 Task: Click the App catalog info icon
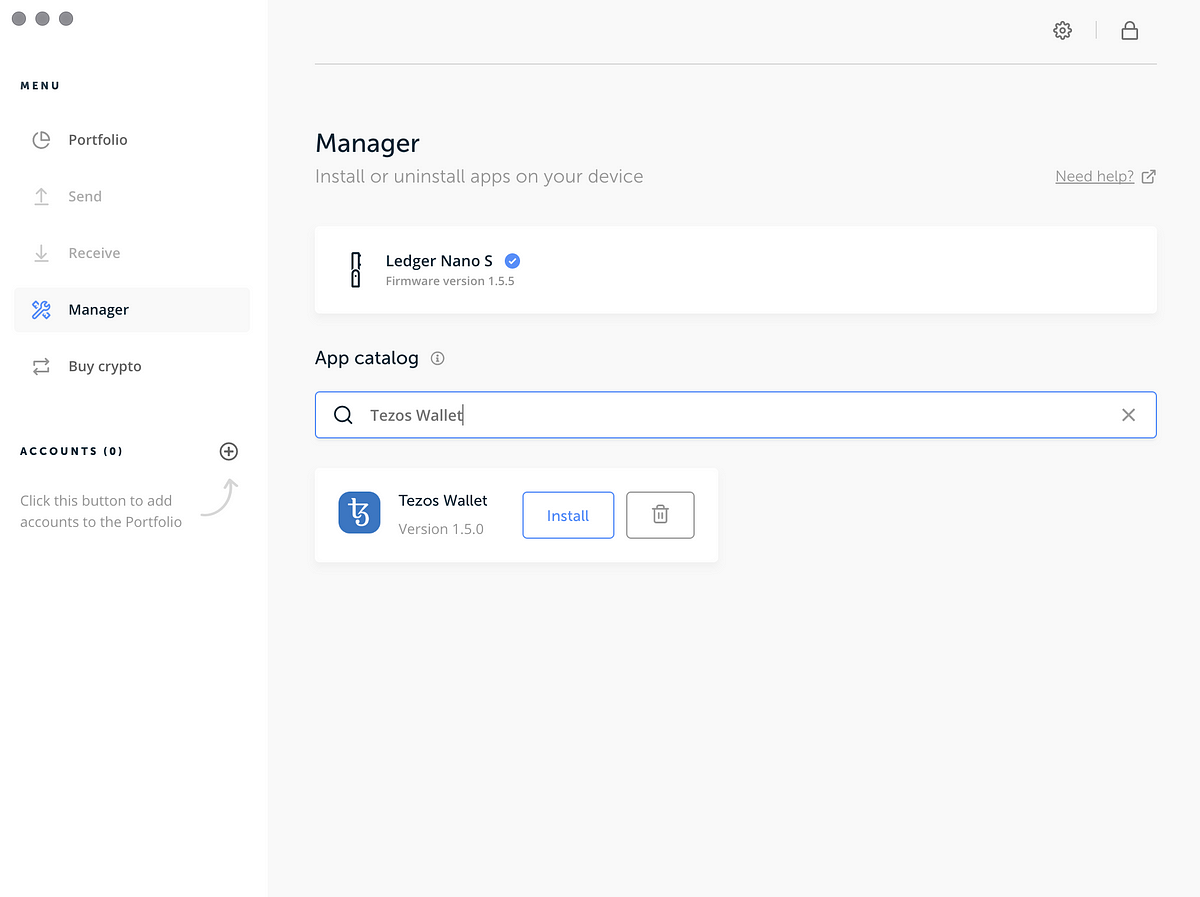(437, 358)
